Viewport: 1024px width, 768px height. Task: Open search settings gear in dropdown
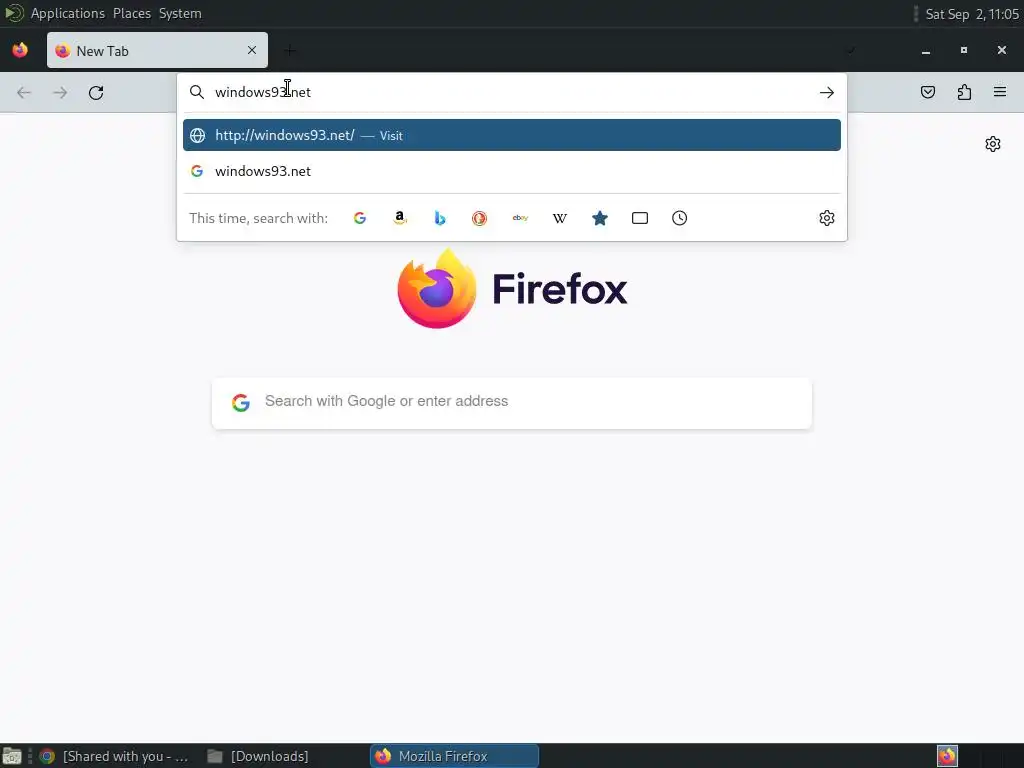(827, 218)
